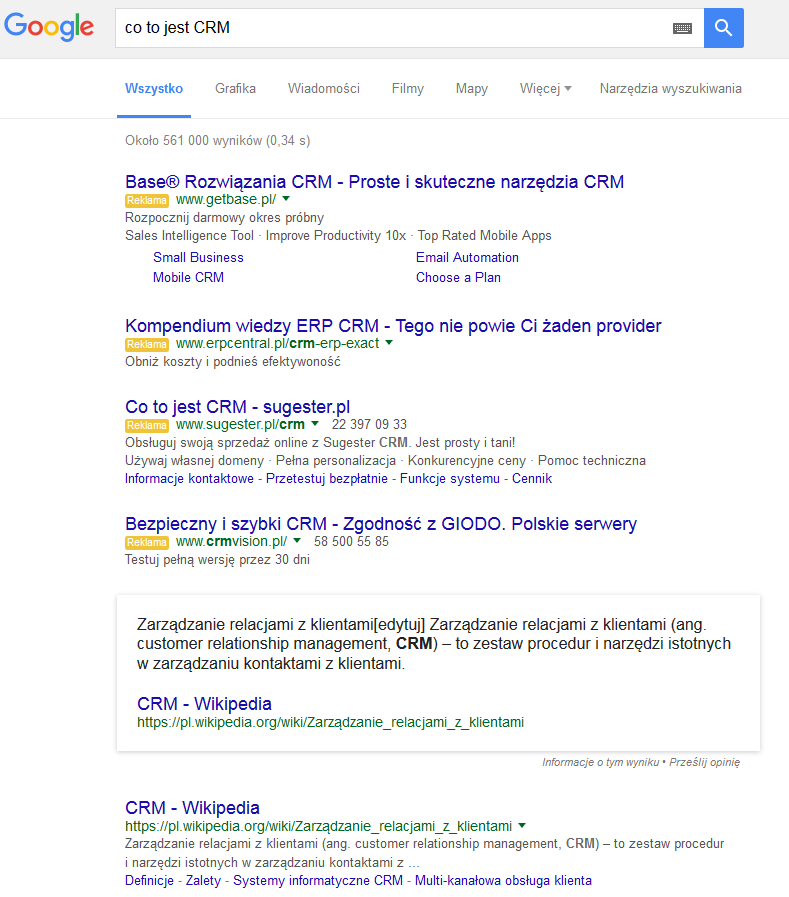The width and height of the screenshot is (789, 897).
Task: Open the Definicje sitelink
Action: tap(149, 880)
